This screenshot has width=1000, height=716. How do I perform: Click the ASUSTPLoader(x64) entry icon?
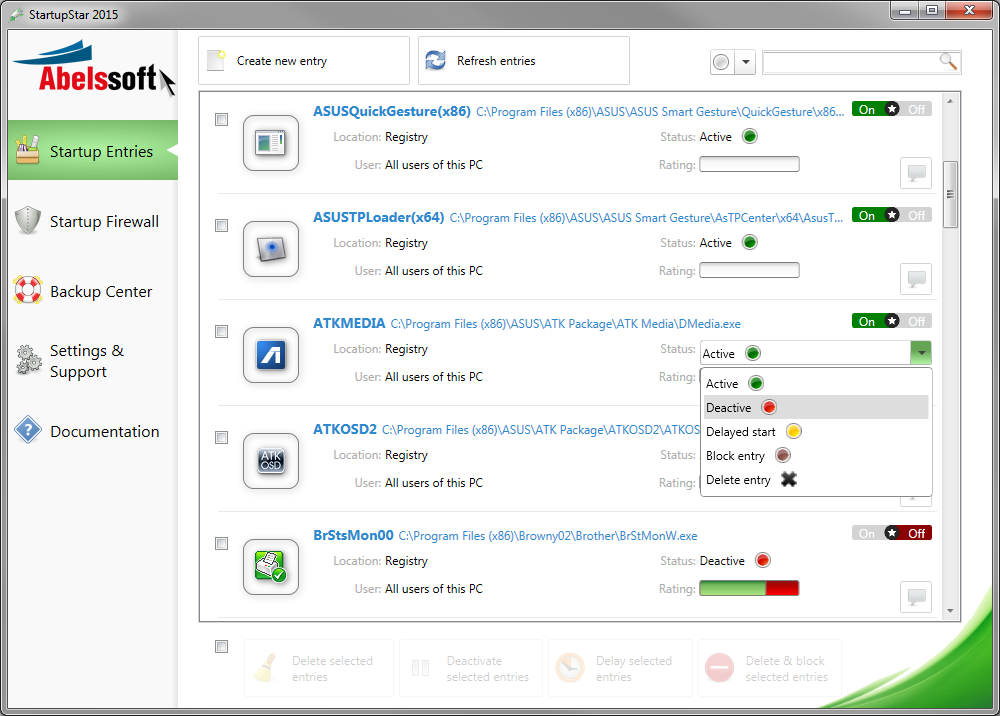(x=271, y=249)
